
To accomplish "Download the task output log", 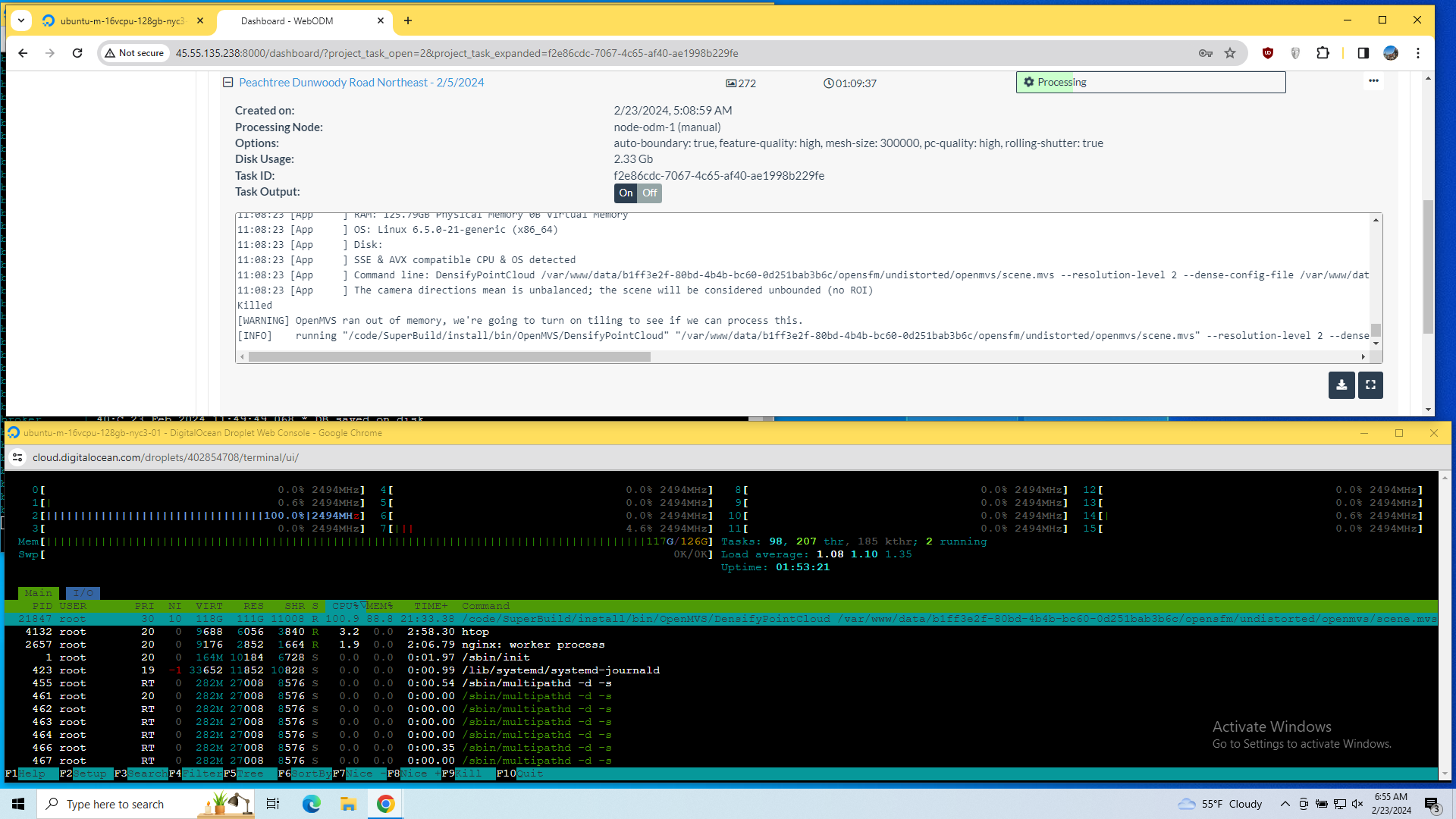I will click(x=1341, y=384).
